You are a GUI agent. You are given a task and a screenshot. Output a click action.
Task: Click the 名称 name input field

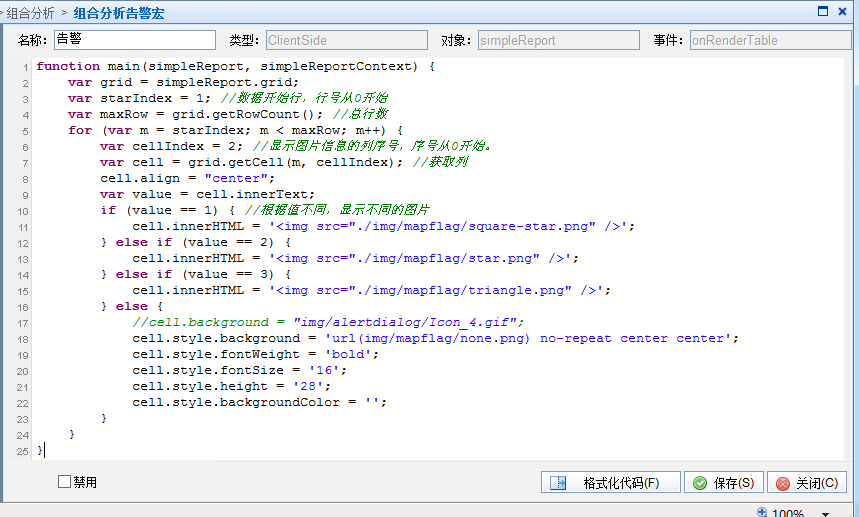pos(135,40)
